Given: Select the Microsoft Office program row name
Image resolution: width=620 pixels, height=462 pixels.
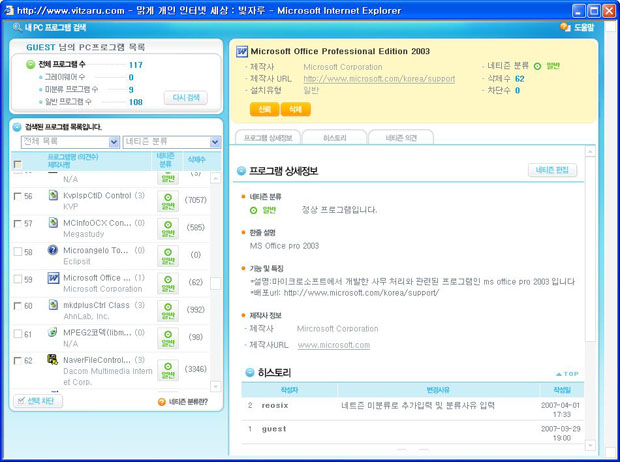Looking at the screenshot, I should [x=97, y=278].
